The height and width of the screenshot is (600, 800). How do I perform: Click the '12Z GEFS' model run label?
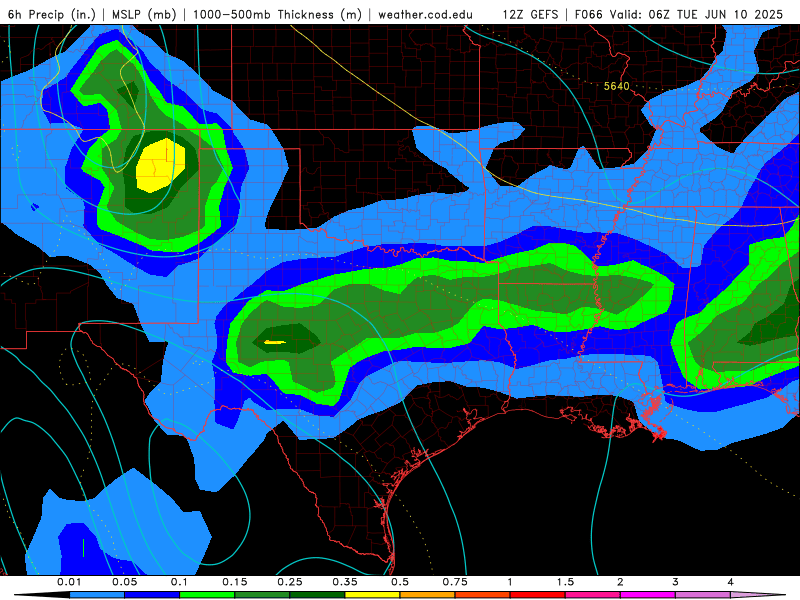click(531, 14)
